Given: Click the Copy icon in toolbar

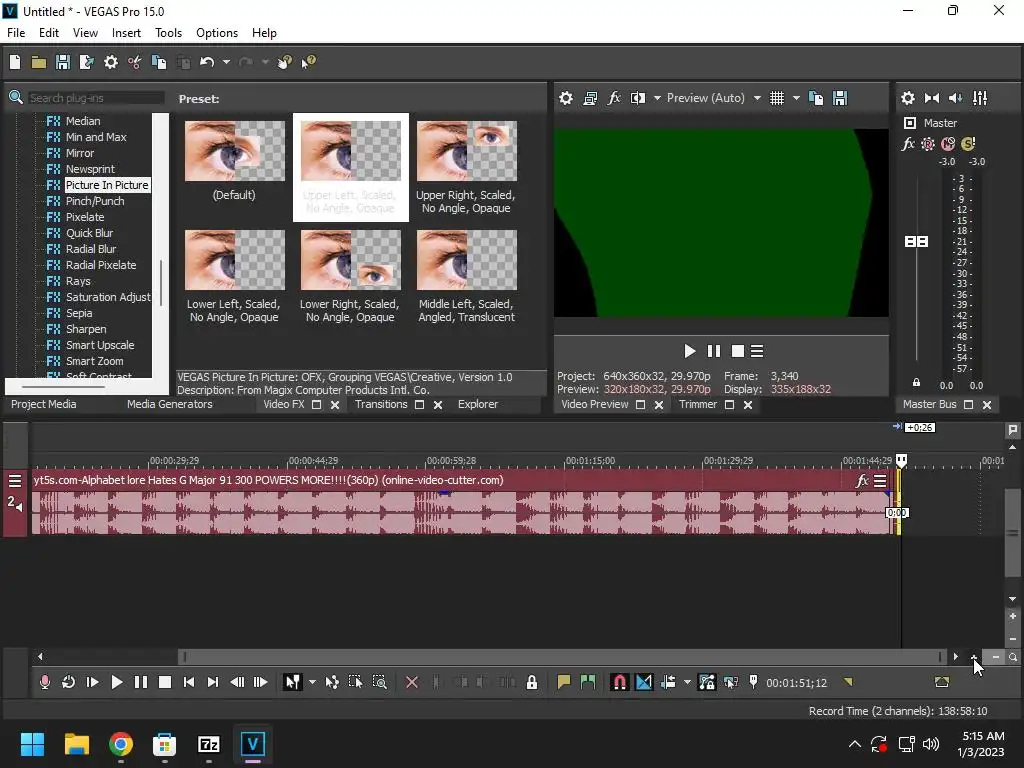Looking at the screenshot, I should (x=159, y=62).
